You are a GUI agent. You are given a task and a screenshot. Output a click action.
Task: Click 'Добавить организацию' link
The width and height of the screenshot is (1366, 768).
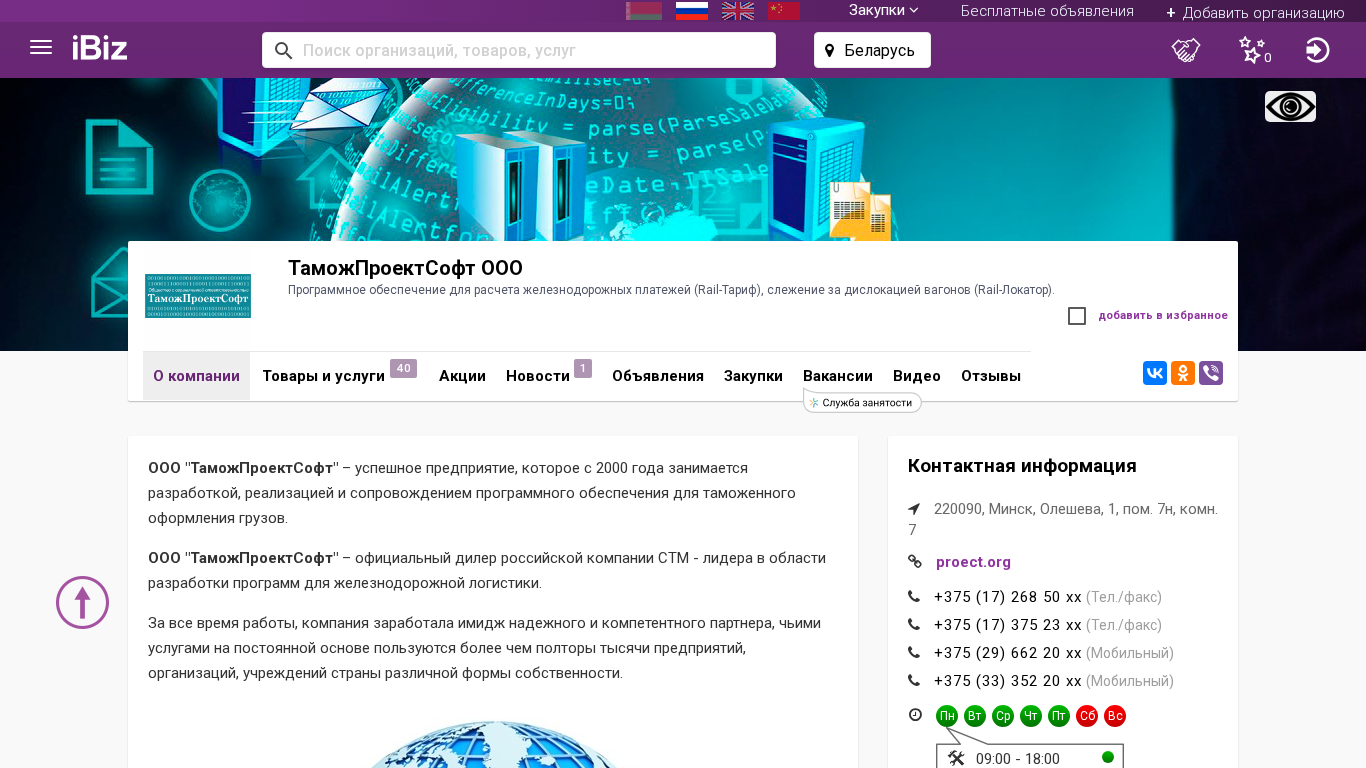(x=1255, y=13)
